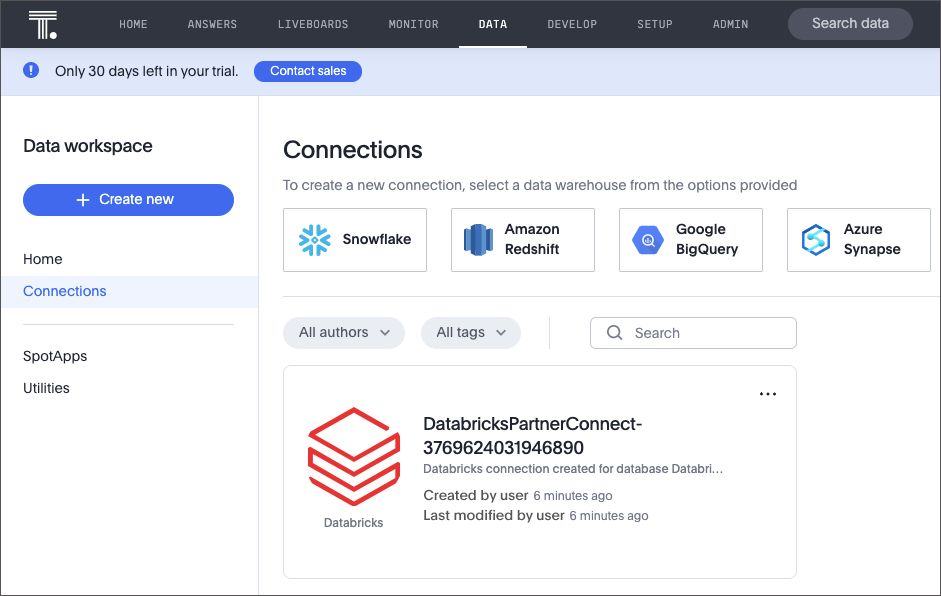Open the MONITOR section
Image resolution: width=941 pixels, height=596 pixels.
click(x=413, y=23)
